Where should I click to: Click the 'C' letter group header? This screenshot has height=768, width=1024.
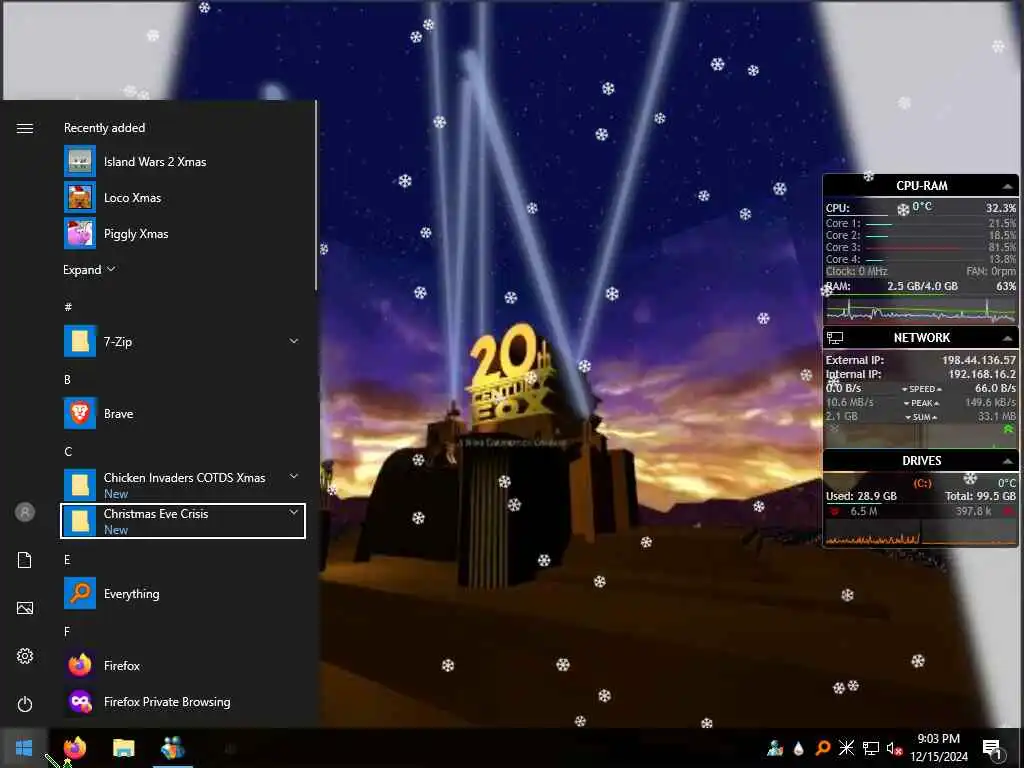[x=68, y=451]
